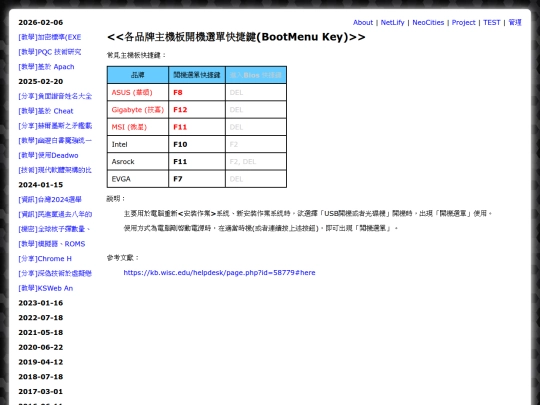540x405 pixels.
Task: Open the NetLify navigation link
Action: point(392,23)
